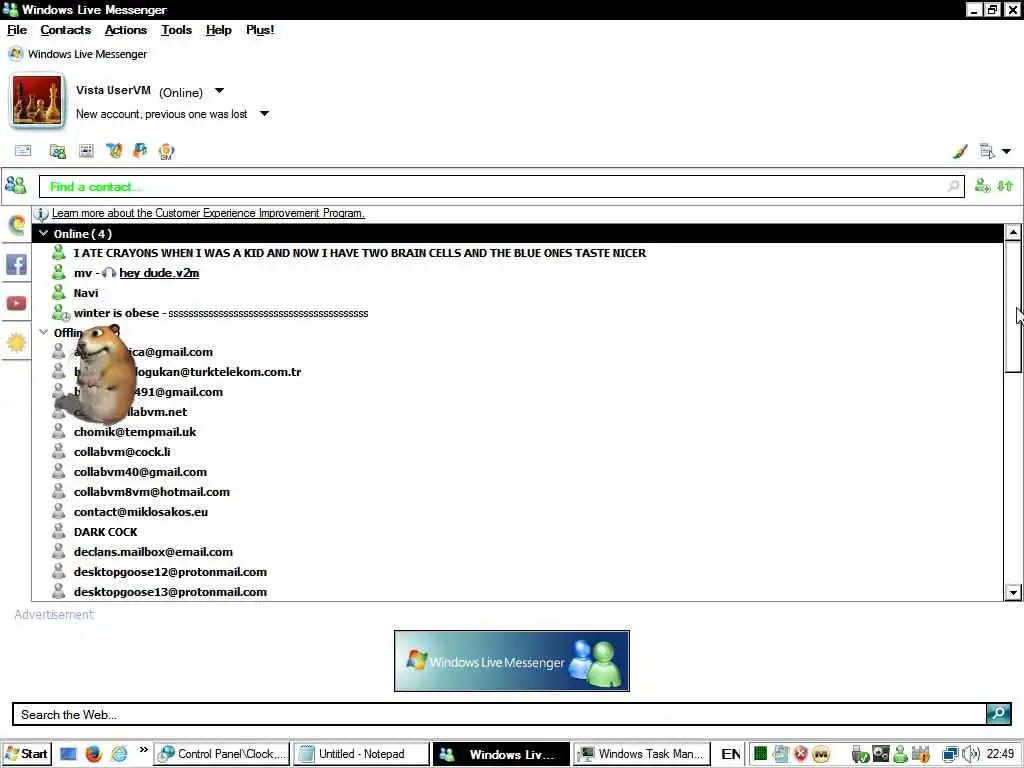Screen dimensions: 1024x768
Task: Switch to Untitled - Notepad taskbar button
Action: click(361, 754)
